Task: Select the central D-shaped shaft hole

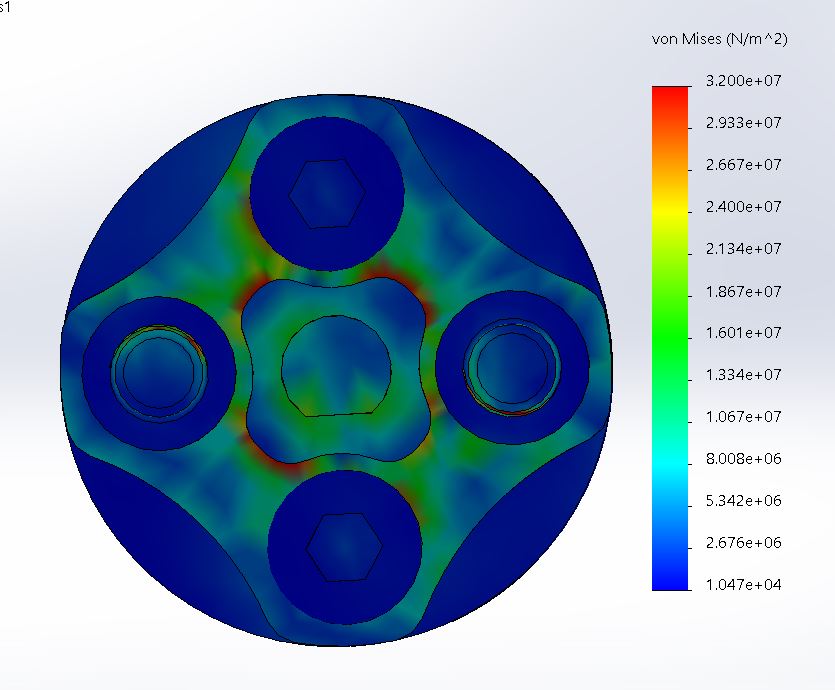Action: click(x=337, y=365)
